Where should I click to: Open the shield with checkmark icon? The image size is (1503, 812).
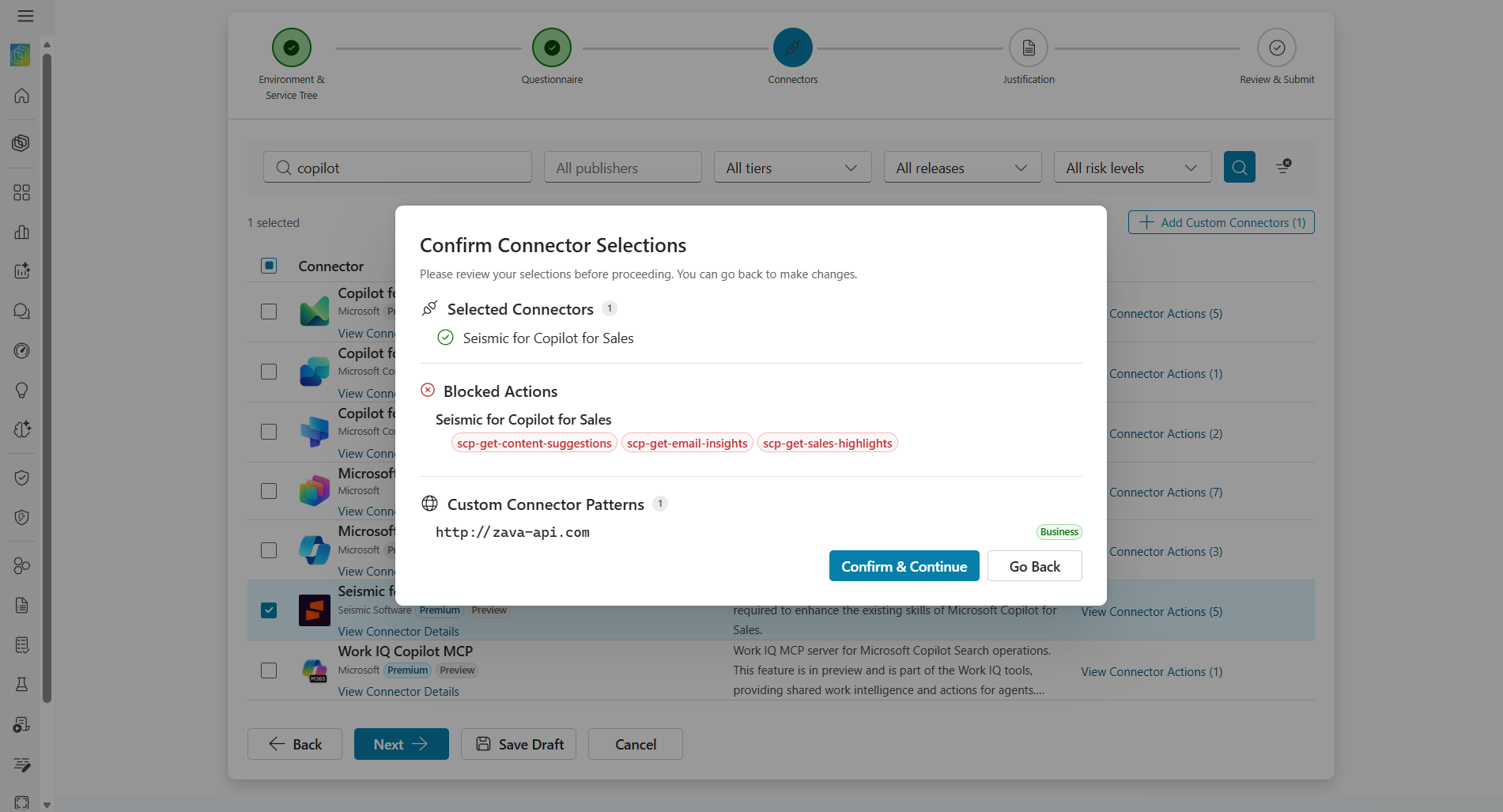pyautogui.click(x=22, y=478)
